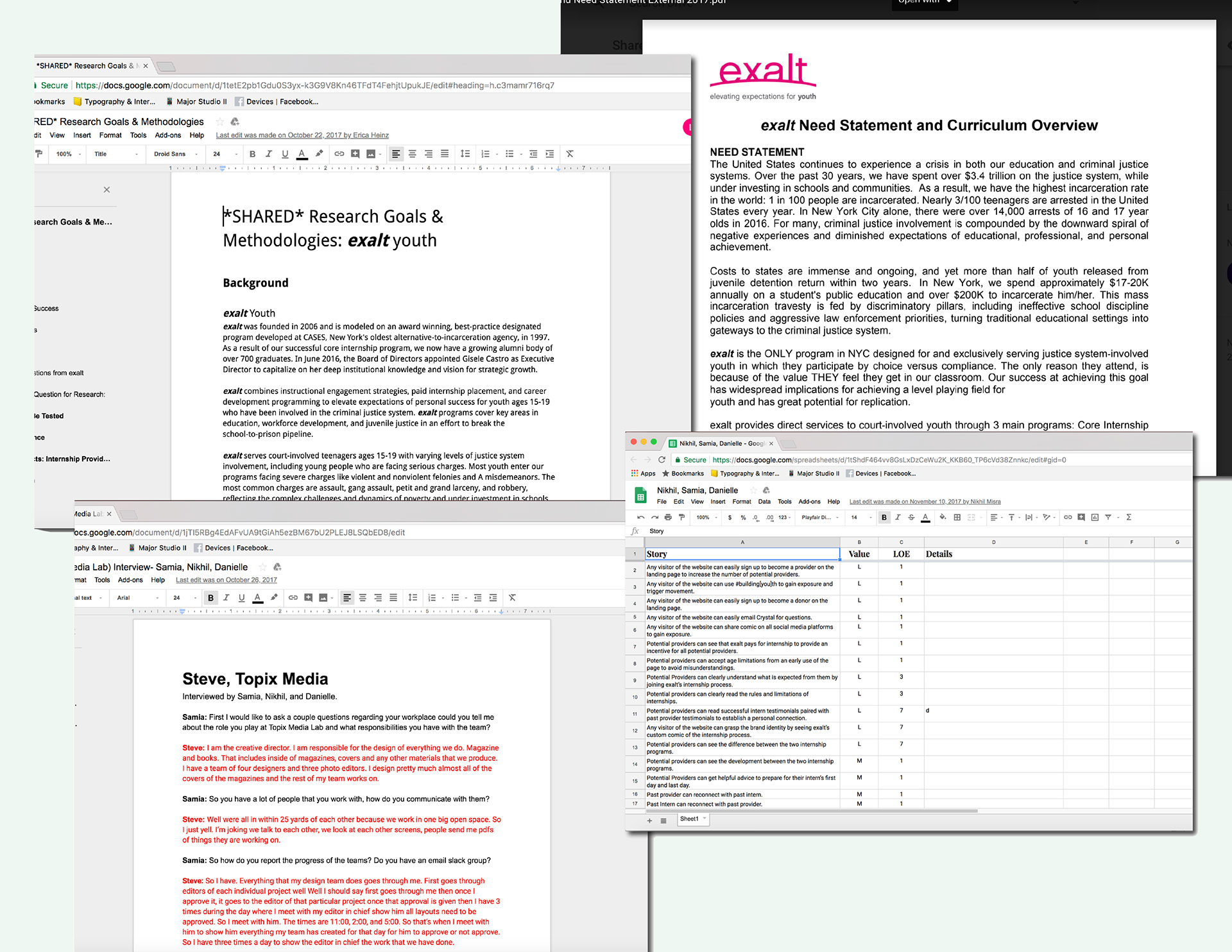The image size is (1232, 952).
Task: Open the Playfair Display font dropdown in Sheets
Action: tap(819, 517)
